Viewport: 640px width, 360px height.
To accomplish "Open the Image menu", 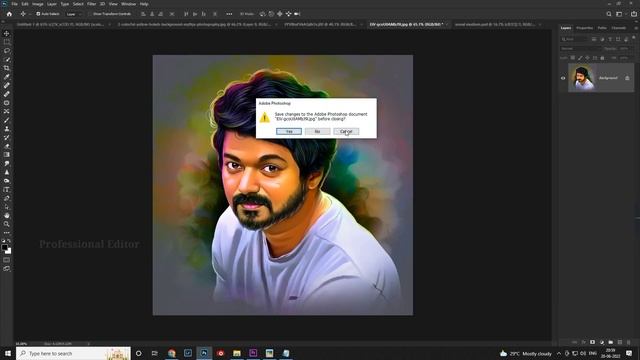I will pyautogui.click(x=38, y=4).
